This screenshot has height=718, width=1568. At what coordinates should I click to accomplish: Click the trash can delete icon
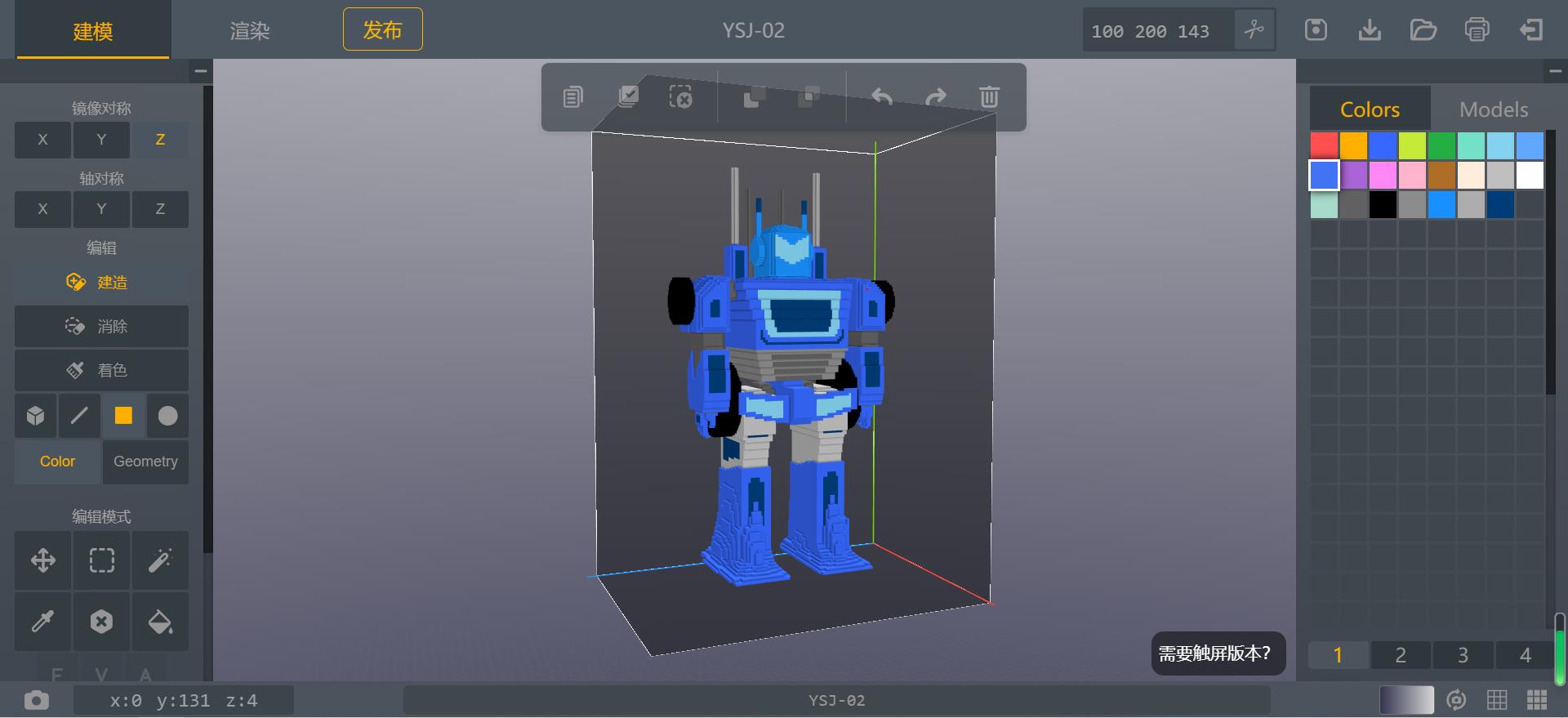[x=989, y=97]
